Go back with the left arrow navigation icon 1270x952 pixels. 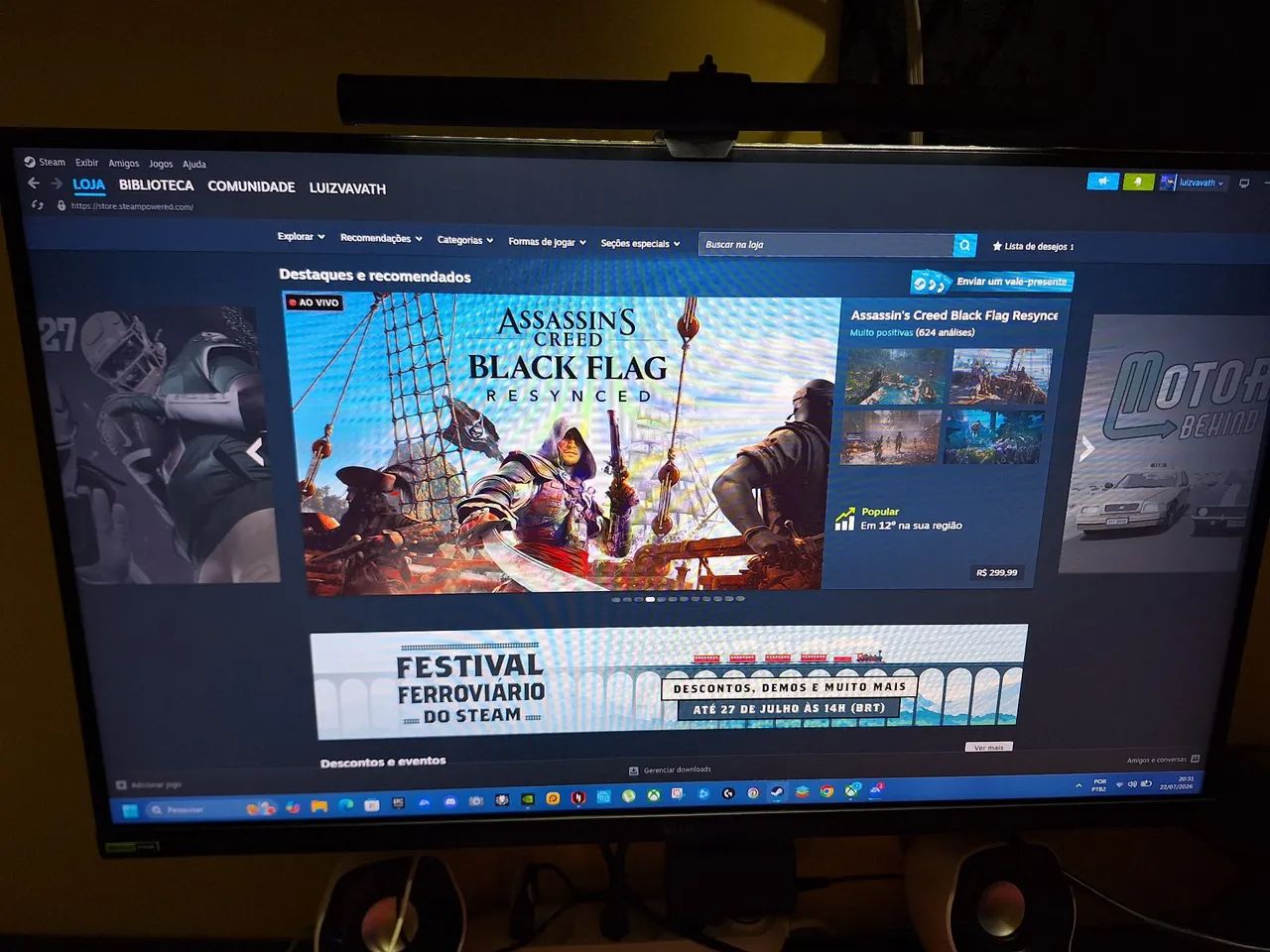coord(34,183)
